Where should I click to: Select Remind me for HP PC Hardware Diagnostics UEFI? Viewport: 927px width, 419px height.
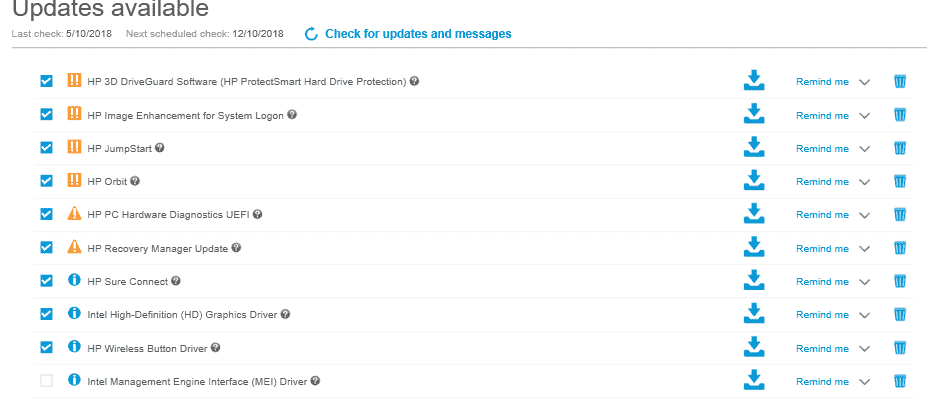click(822, 215)
